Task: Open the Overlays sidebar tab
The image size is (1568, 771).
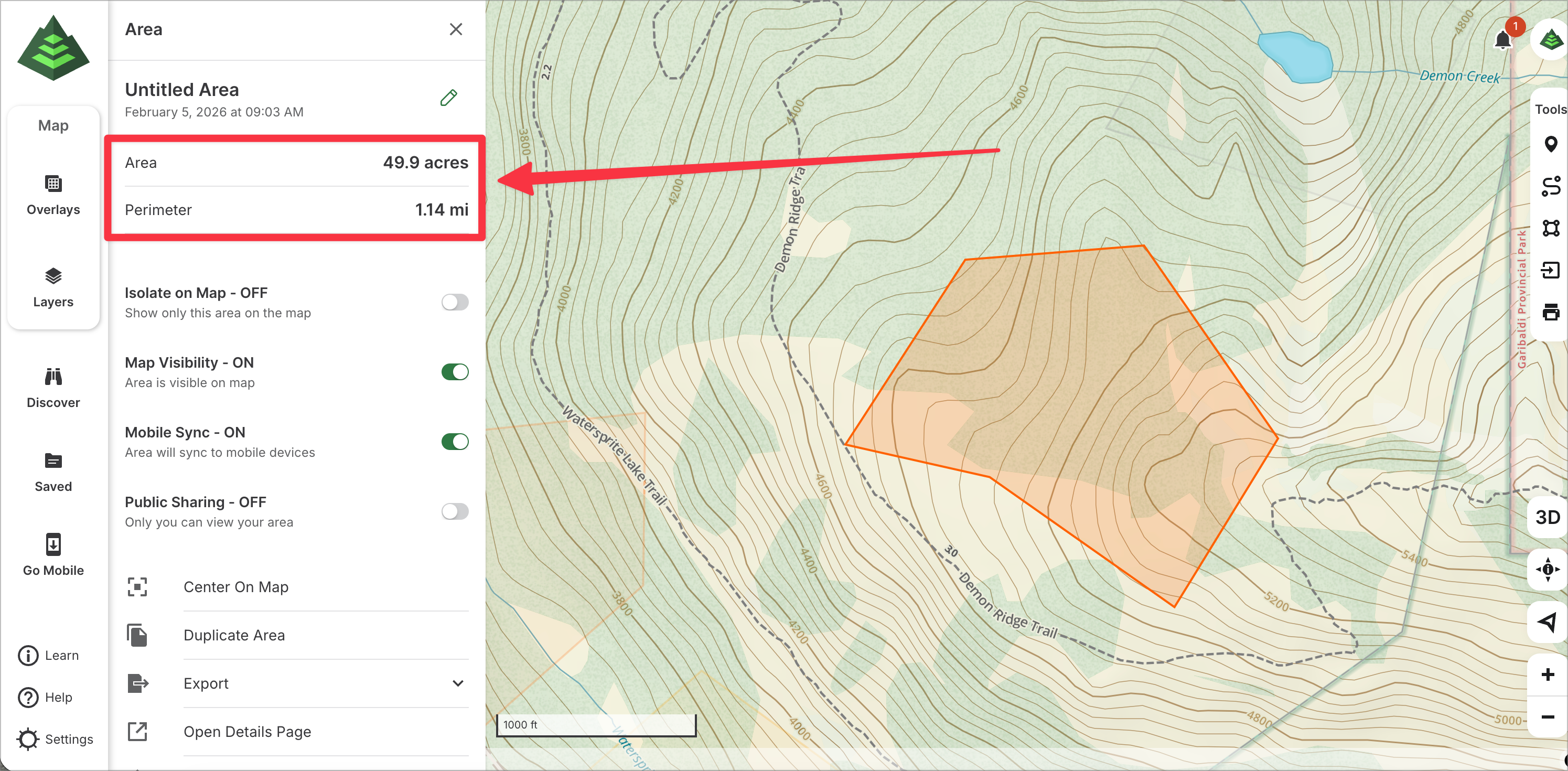Action: click(53, 195)
